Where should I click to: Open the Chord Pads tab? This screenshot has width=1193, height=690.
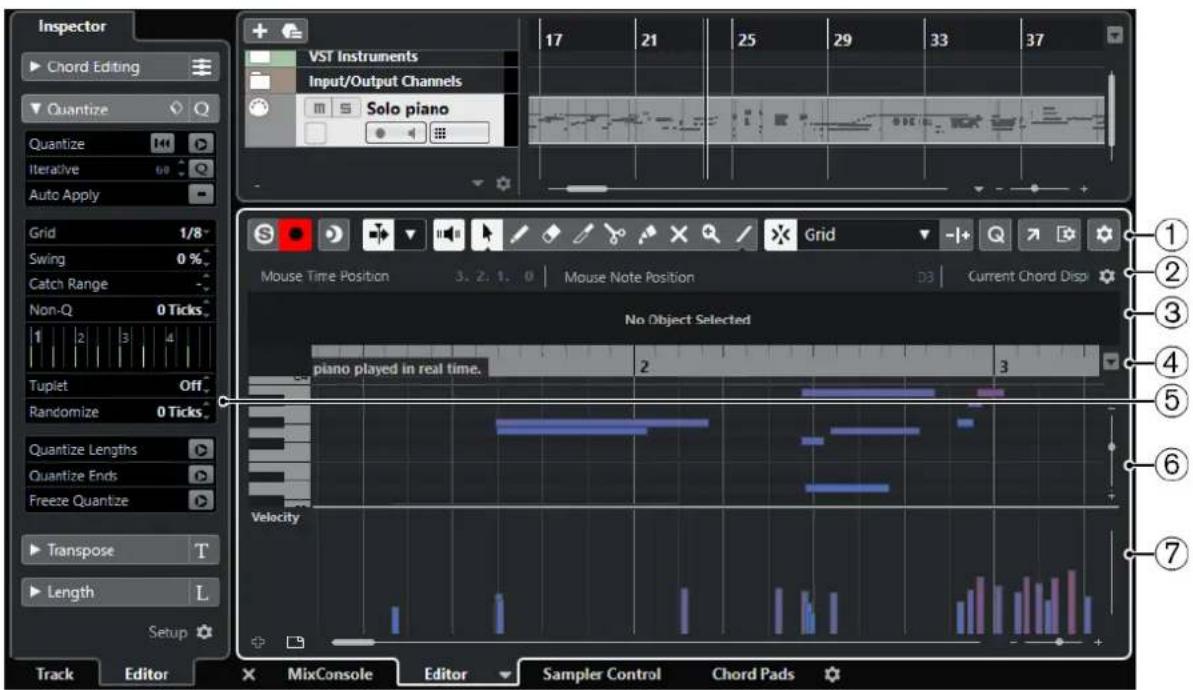coord(752,674)
